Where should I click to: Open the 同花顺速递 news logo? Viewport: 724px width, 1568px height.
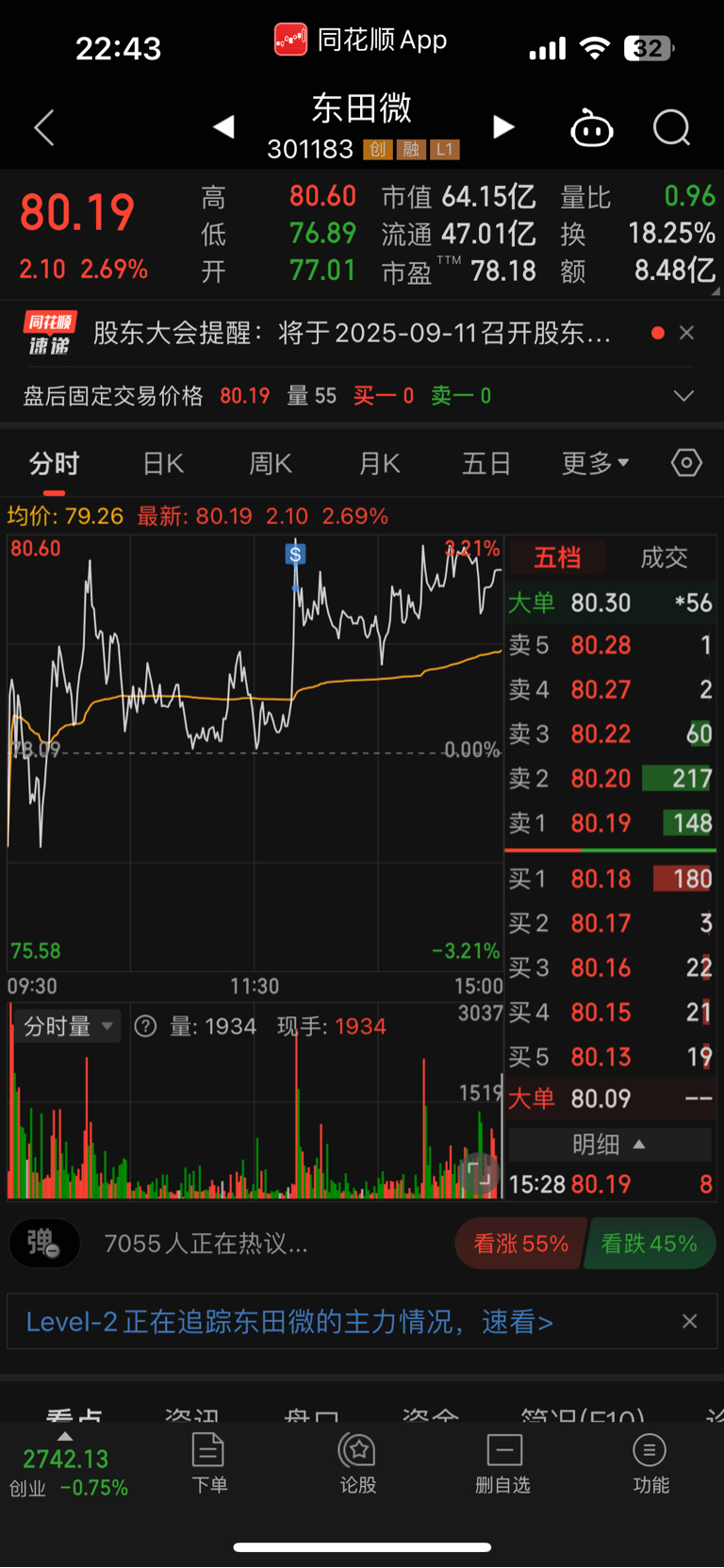pos(49,333)
